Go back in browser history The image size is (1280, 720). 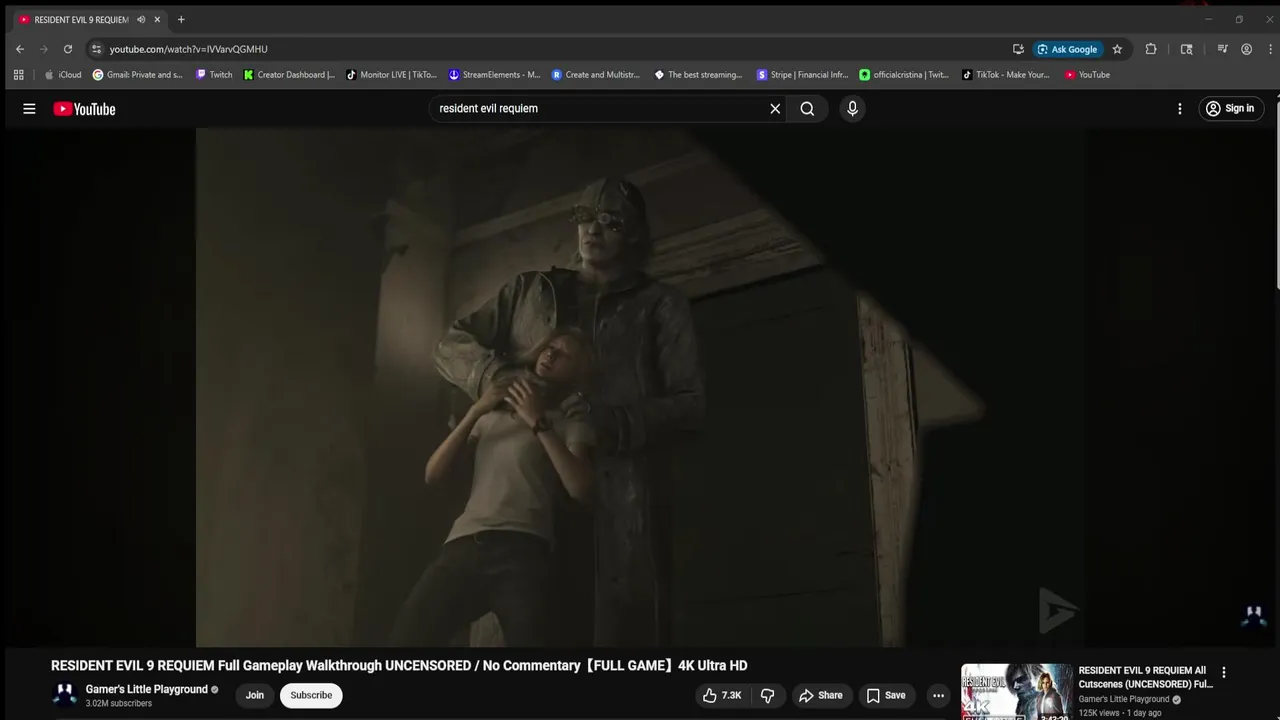20,49
